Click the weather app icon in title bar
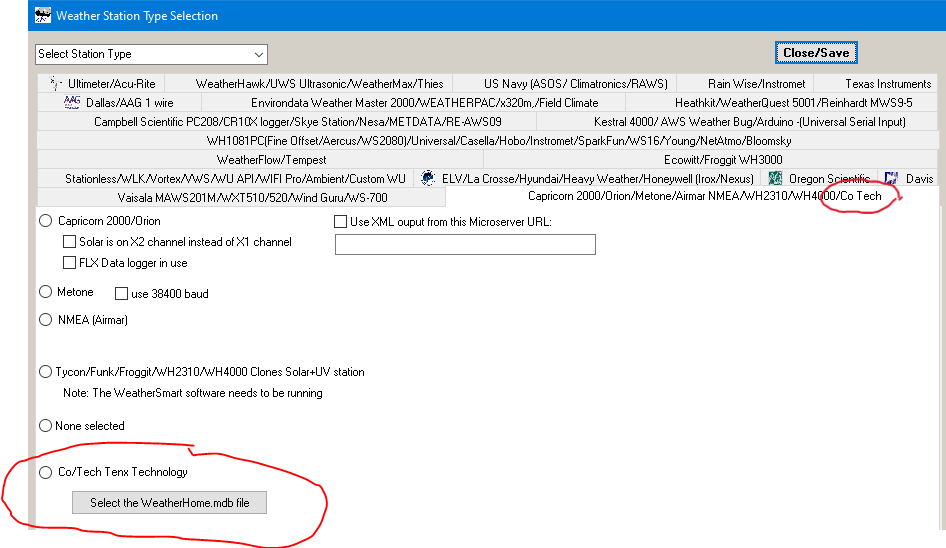 tap(42, 15)
